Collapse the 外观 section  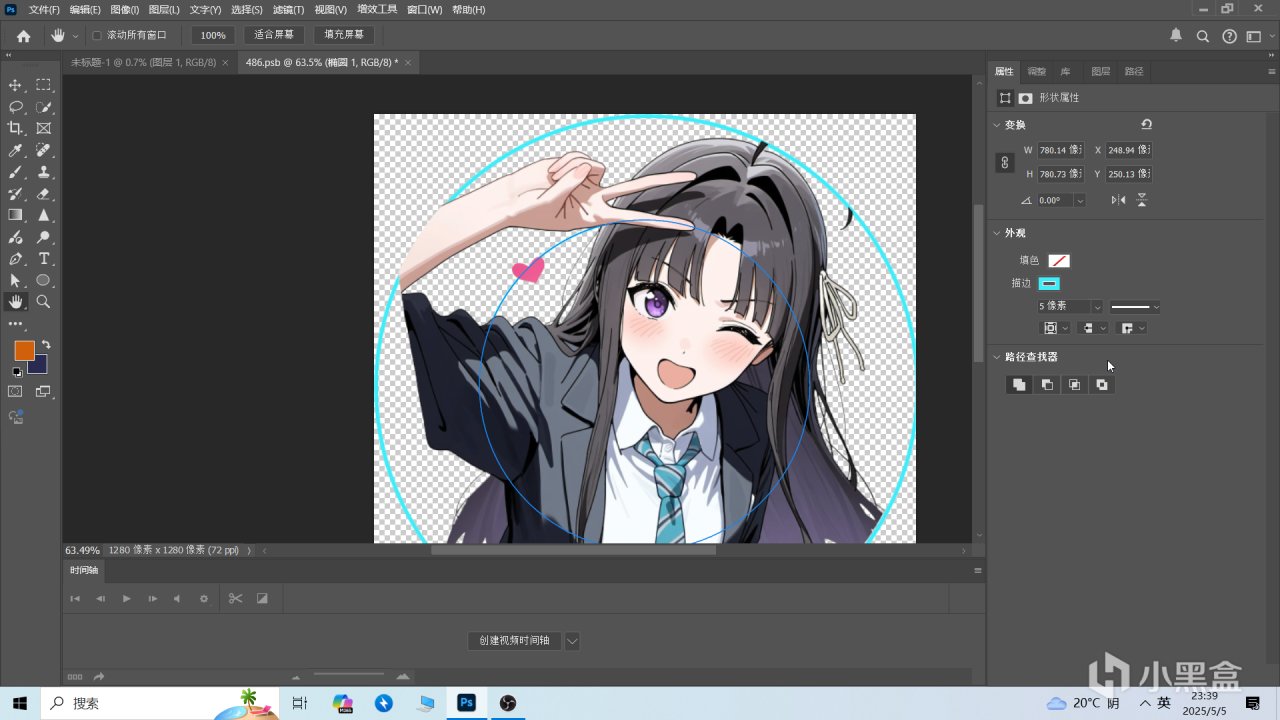coord(996,233)
